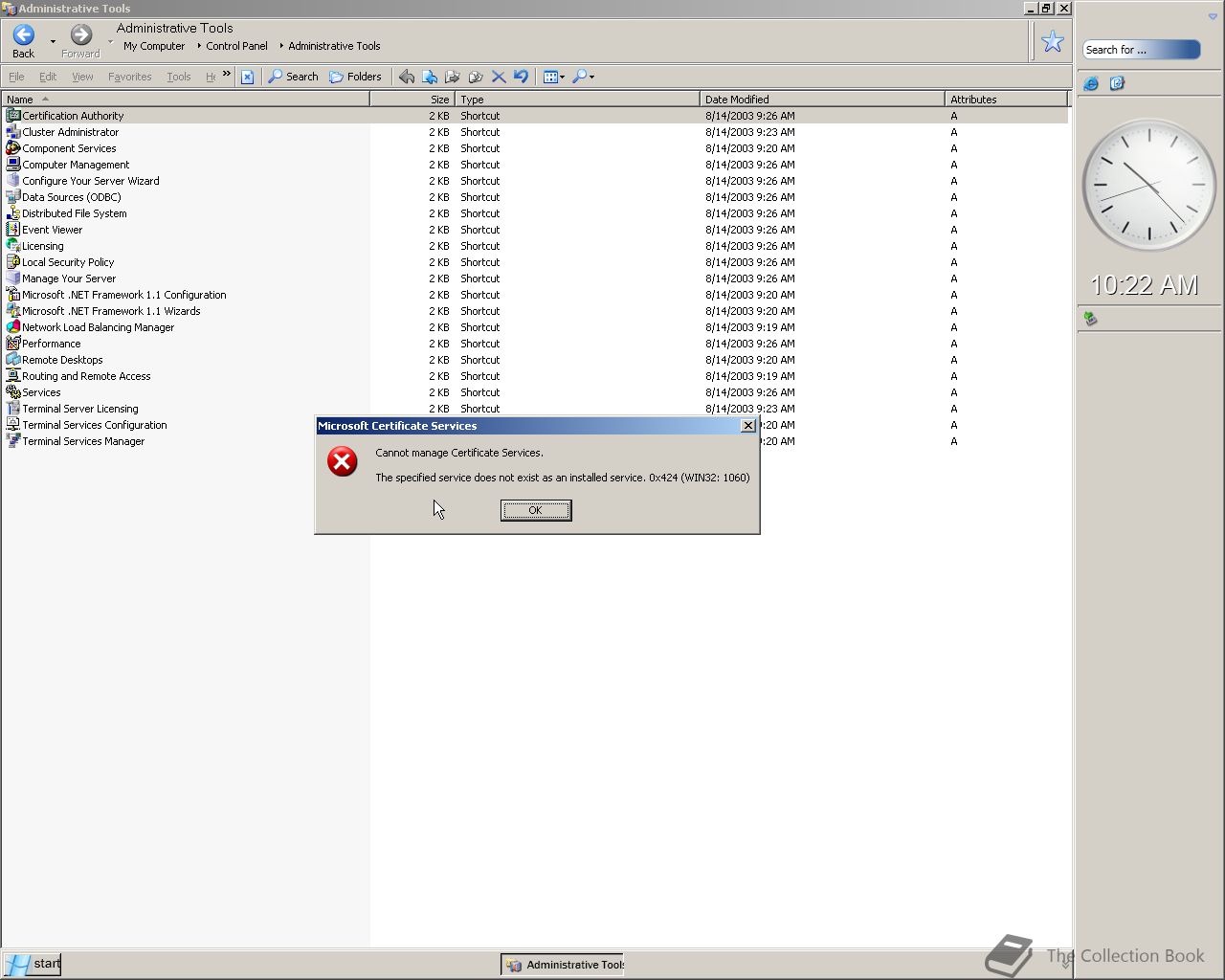Click the Favorites star icon
This screenshot has width=1225, height=980.
point(1052,41)
